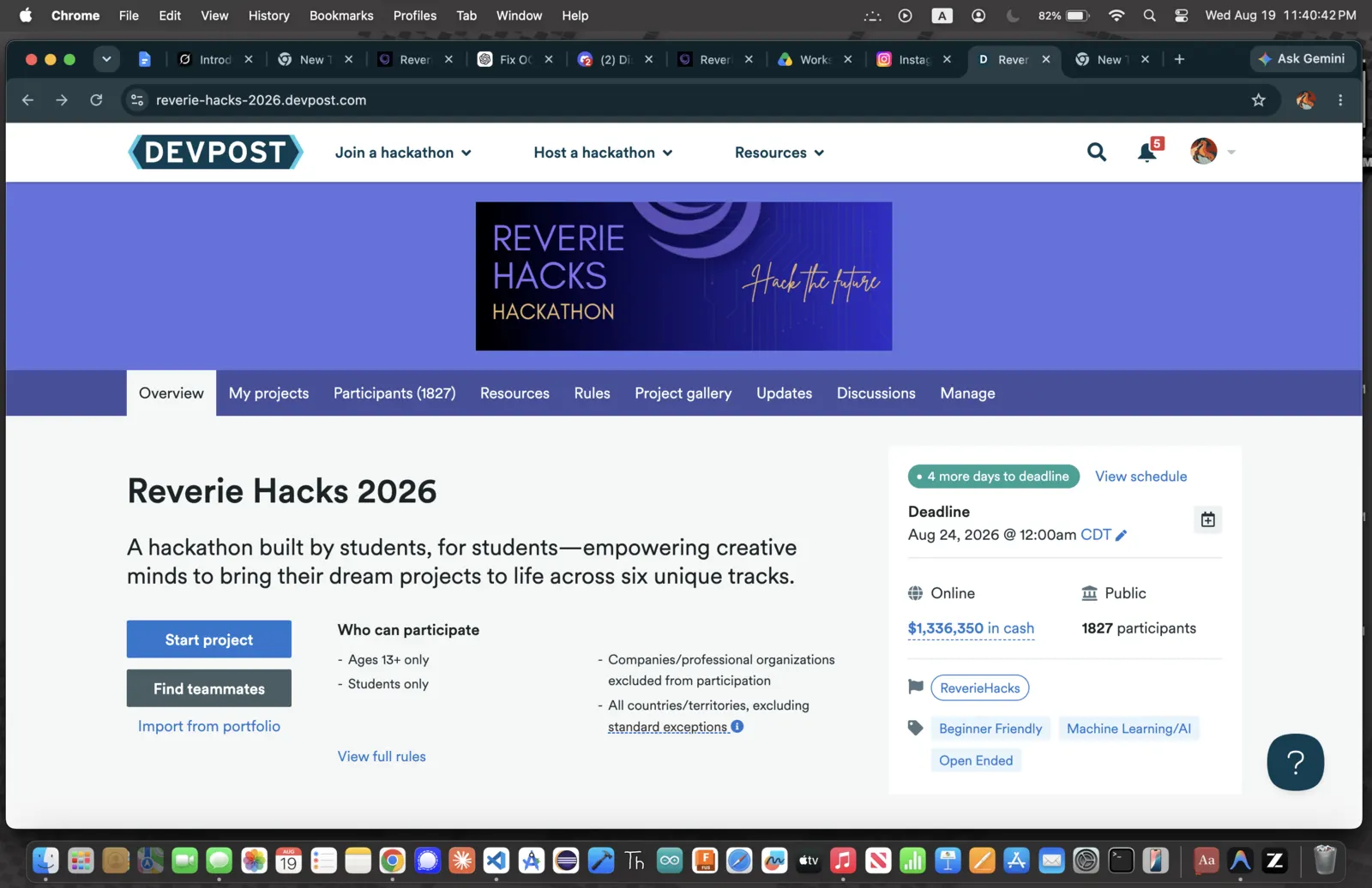This screenshot has width=1372, height=888.
Task: Click the Ask Gemini button
Action: [1303, 58]
